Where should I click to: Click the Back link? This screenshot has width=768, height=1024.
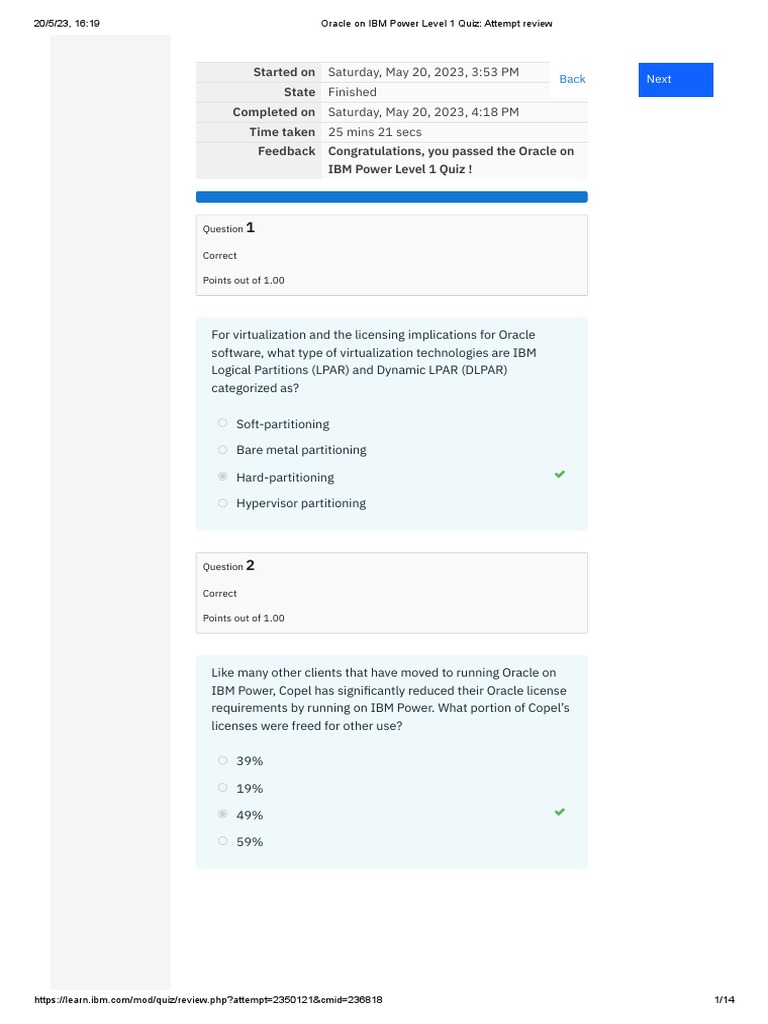pyautogui.click(x=572, y=79)
